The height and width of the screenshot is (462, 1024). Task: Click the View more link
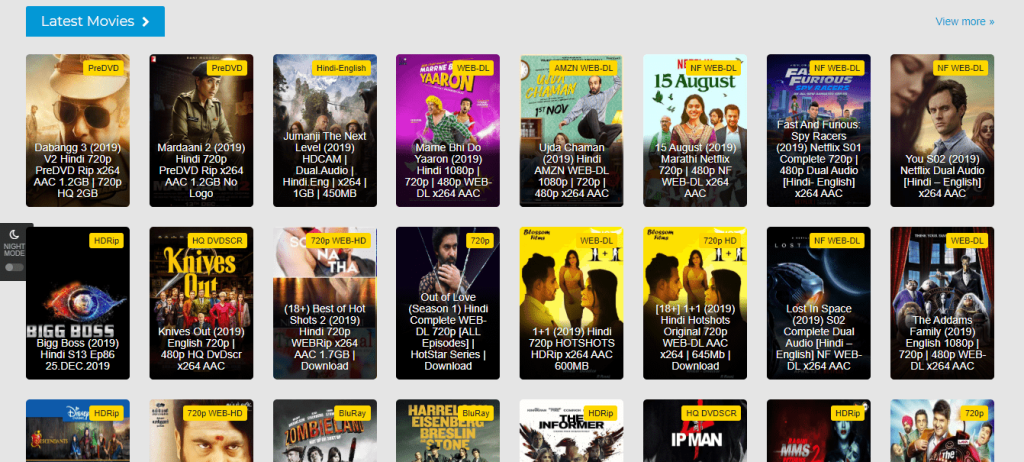click(964, 21)
